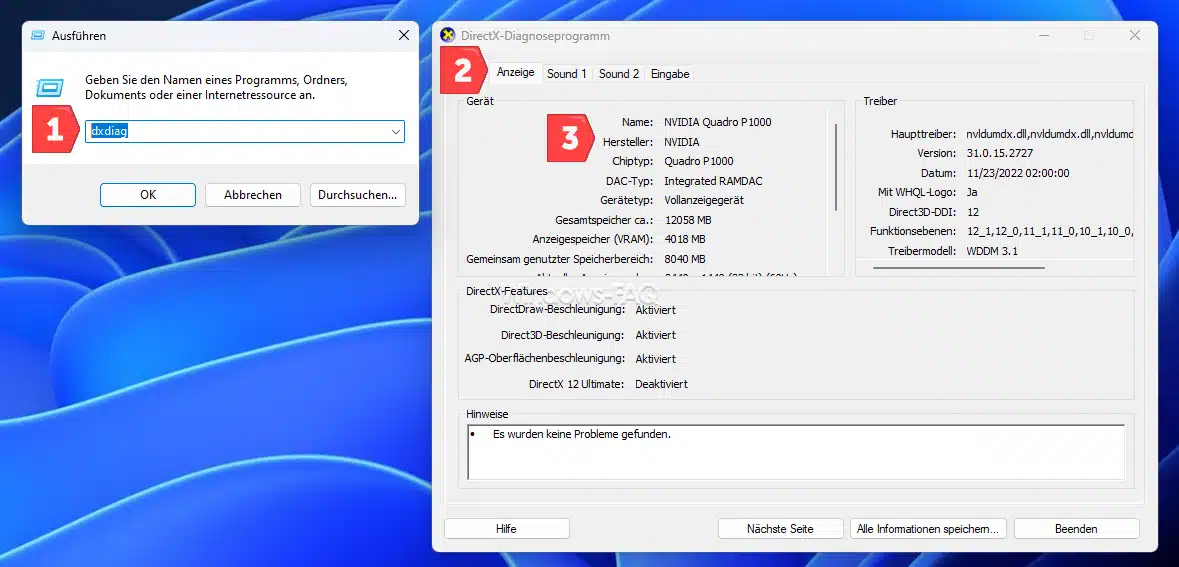Switch to the Sound 2 tab
This screenshot has height=567, width=1179.
[x=619, y=73]
